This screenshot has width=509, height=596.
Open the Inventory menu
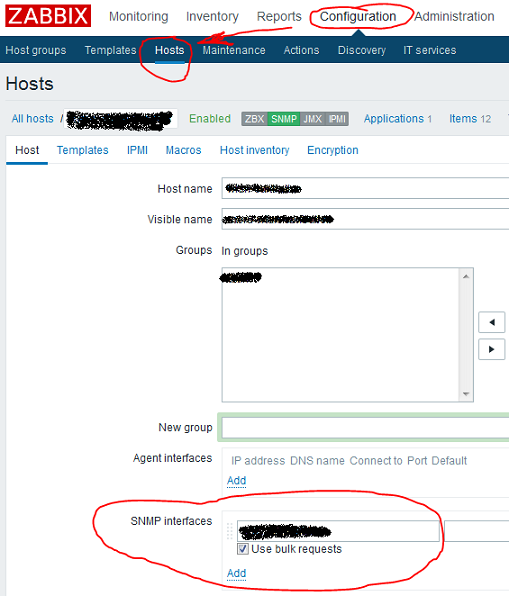pos(212,16)
